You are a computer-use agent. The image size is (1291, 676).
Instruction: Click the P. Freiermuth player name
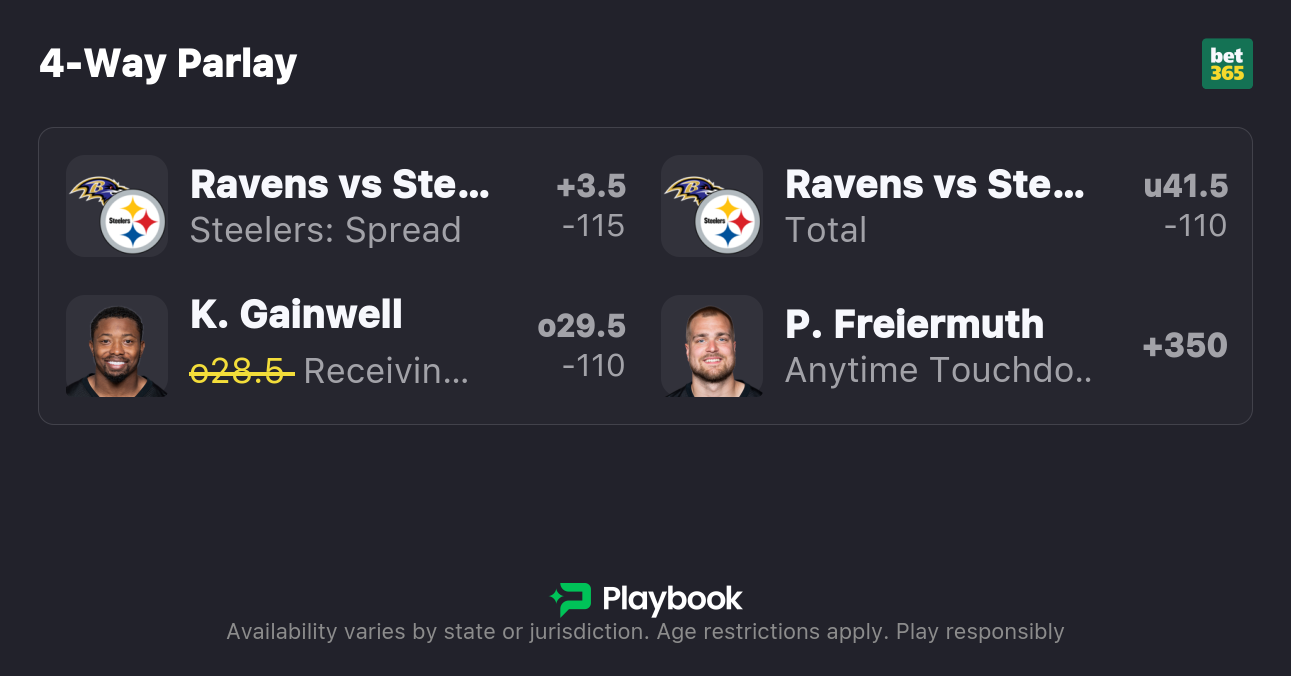(x=914, y=324)
